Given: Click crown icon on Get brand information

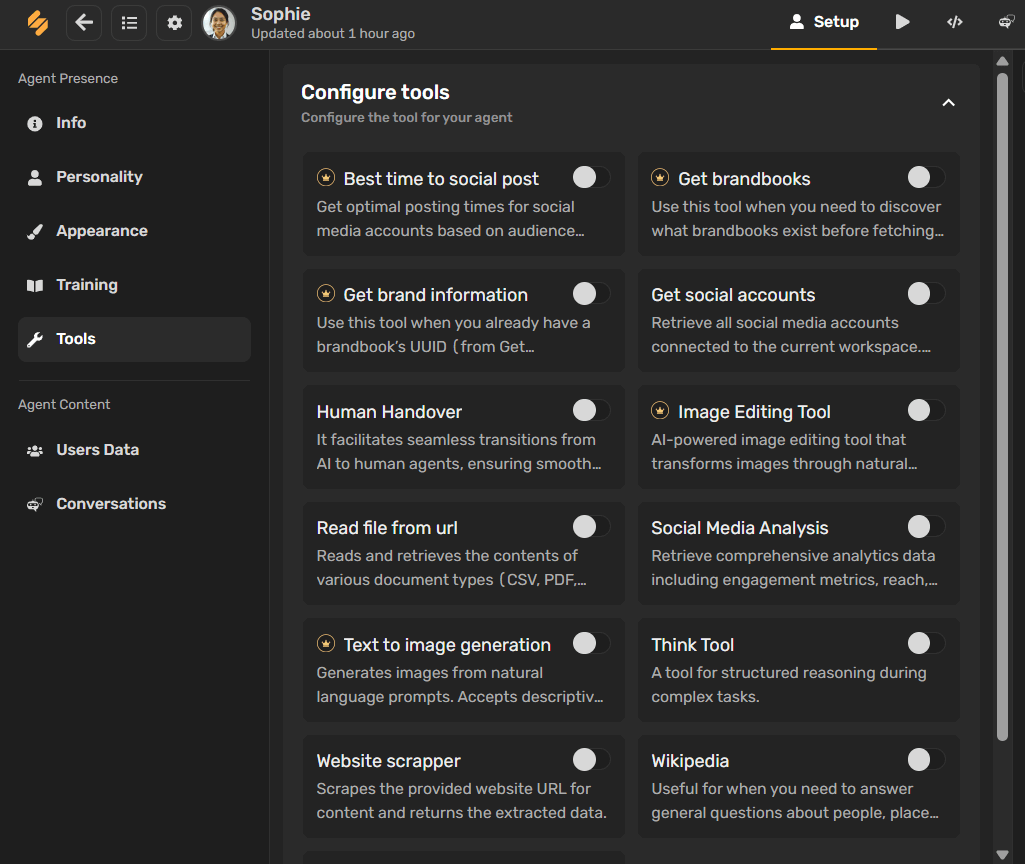Looking at the screenshot, I should (x=326, y=293).
